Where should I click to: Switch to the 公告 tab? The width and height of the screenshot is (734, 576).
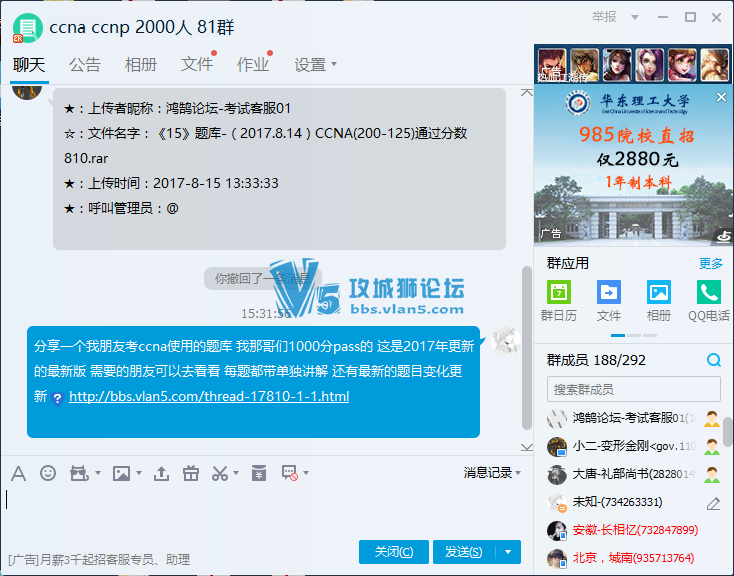85,65
